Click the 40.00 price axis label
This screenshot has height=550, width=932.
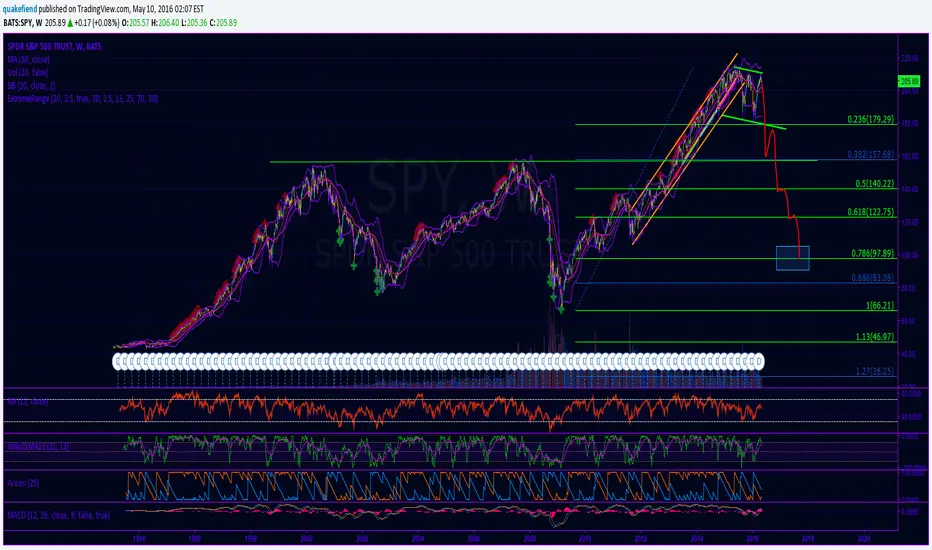point(909,354)
